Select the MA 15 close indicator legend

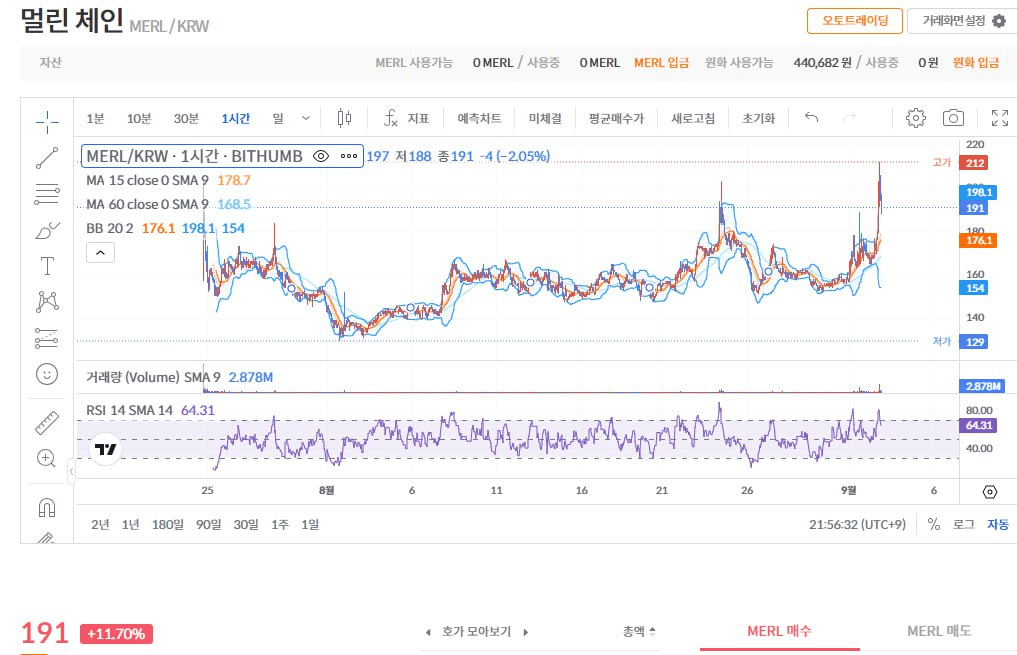coord(147,180)
